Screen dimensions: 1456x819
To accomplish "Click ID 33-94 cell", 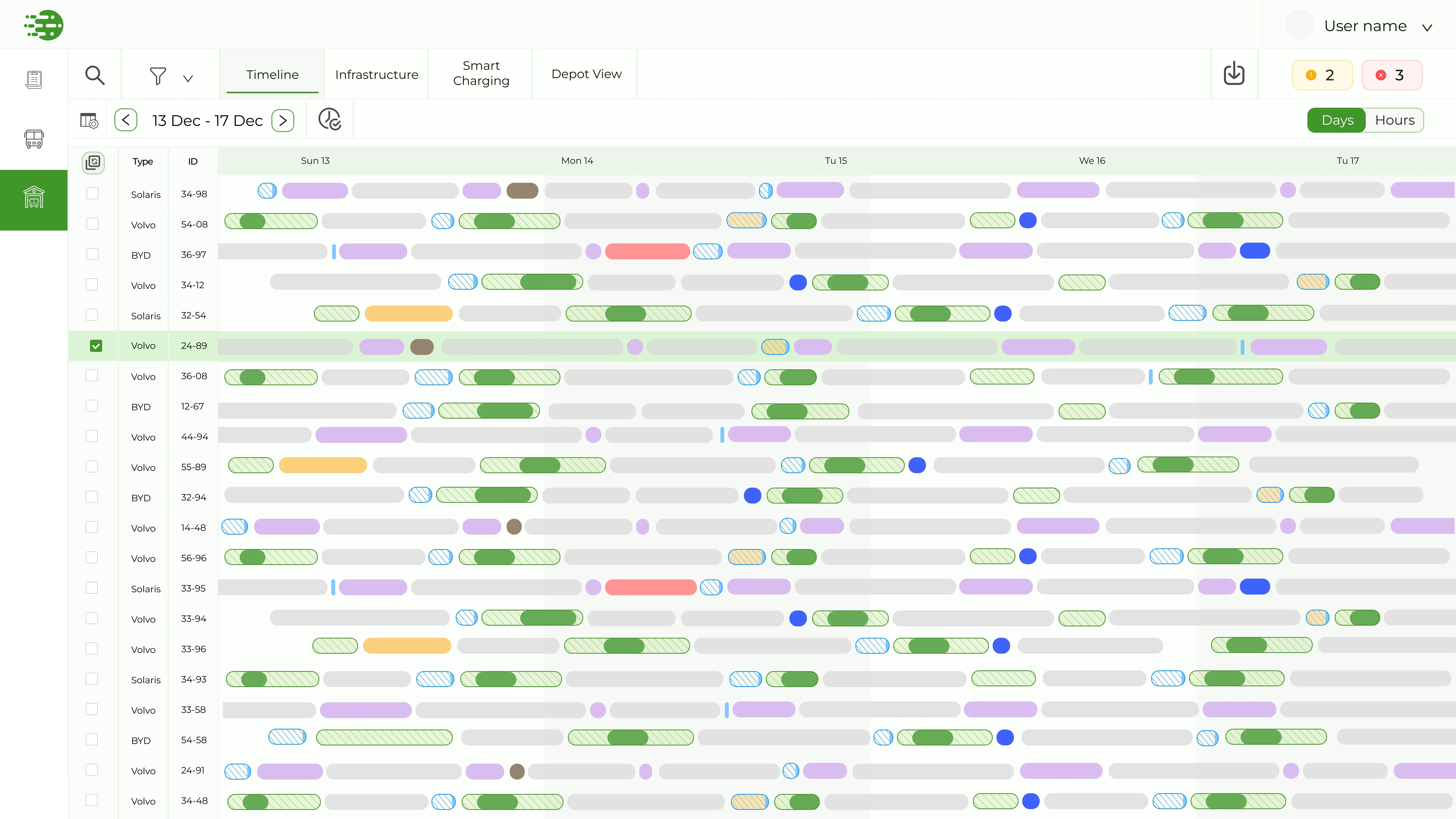I will click(194, 618).
